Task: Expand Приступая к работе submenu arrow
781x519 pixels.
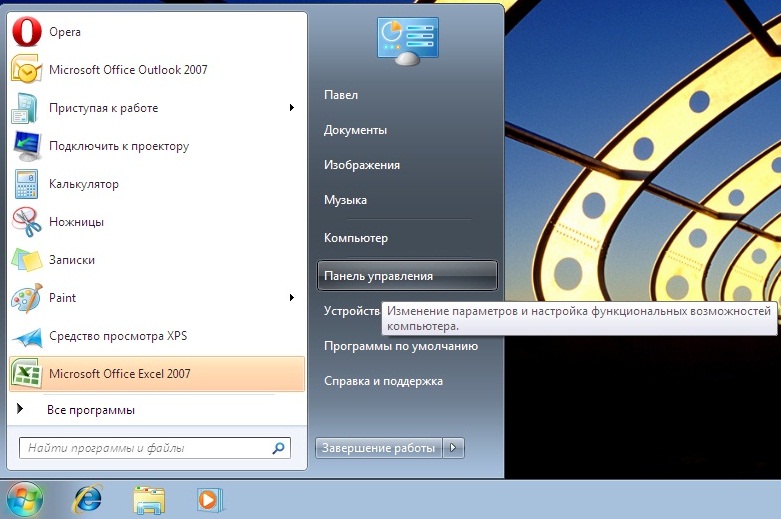Action: 291,108
